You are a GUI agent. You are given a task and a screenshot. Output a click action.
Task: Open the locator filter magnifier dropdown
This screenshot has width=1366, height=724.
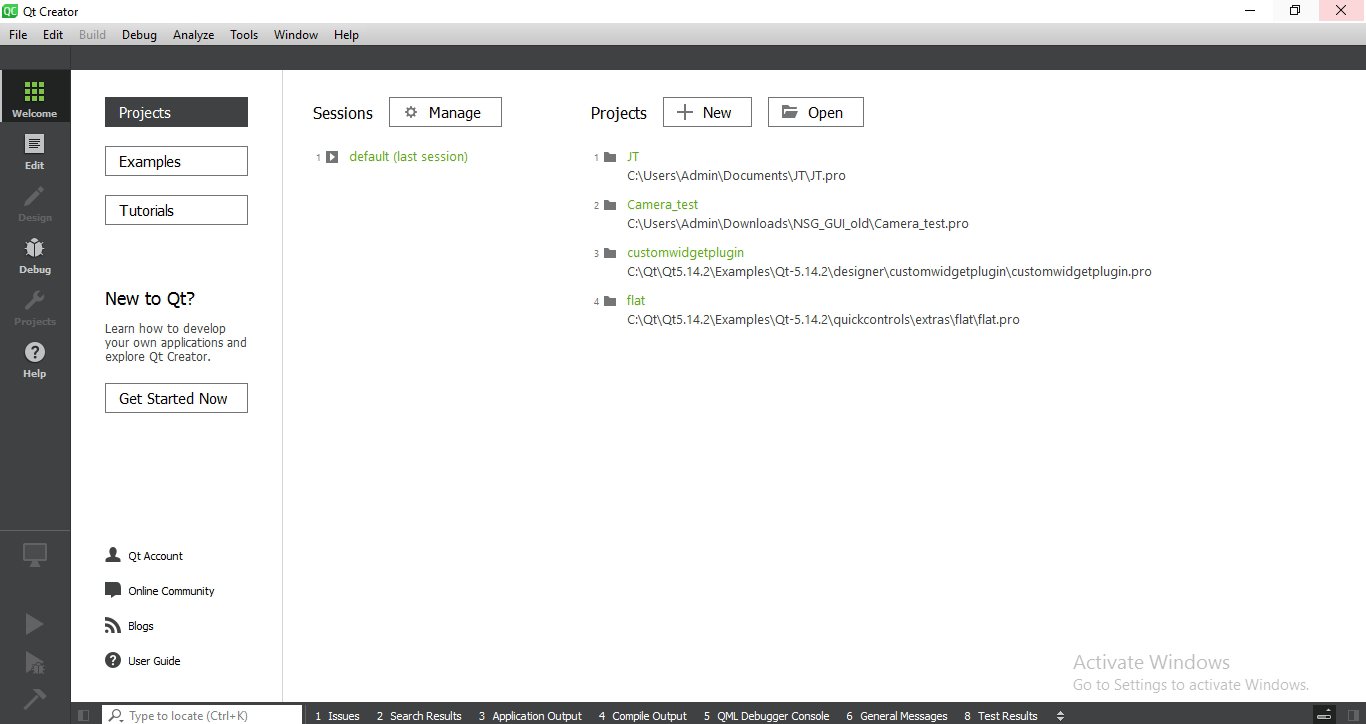click(116, 716)
